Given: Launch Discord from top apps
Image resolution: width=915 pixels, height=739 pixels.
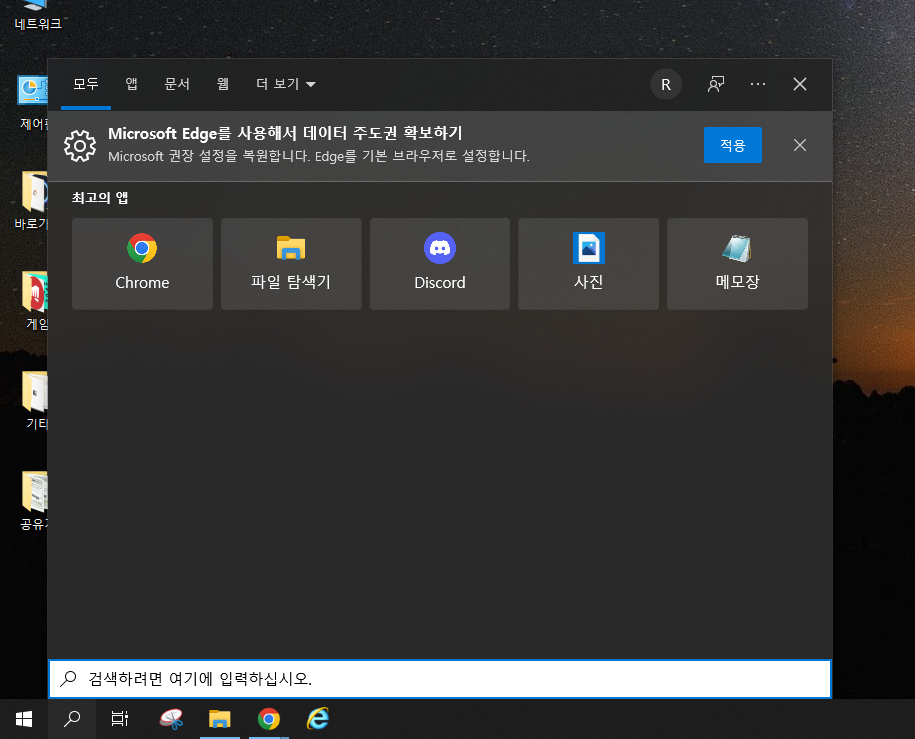Looking at the screenshot, I should click(439, 264).
